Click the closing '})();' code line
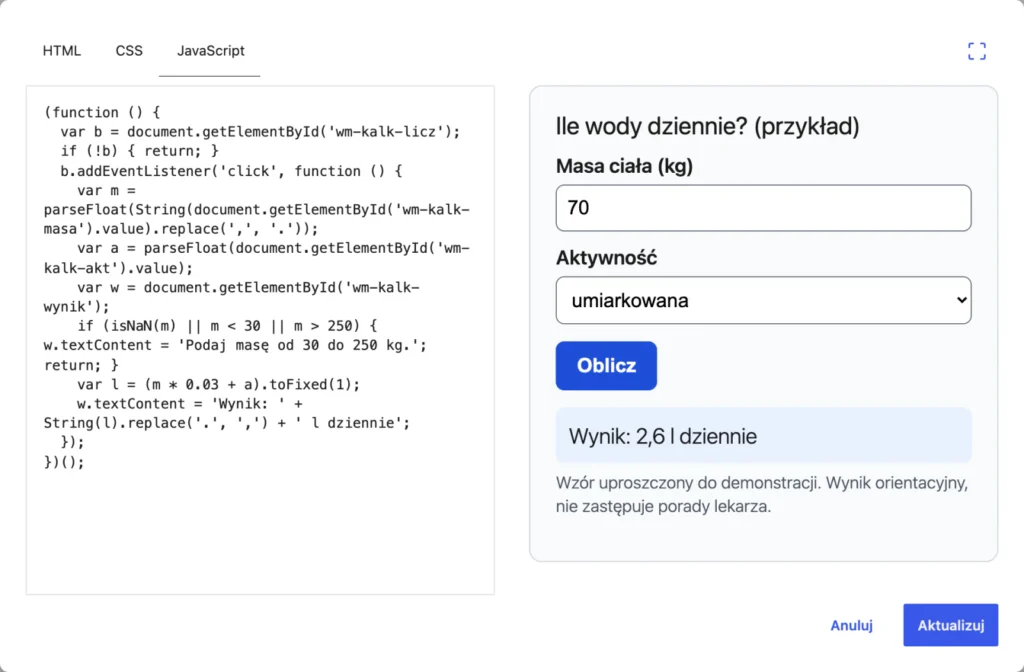Image resolution: width=1024 pixels, height=672 pixels. 64,462
